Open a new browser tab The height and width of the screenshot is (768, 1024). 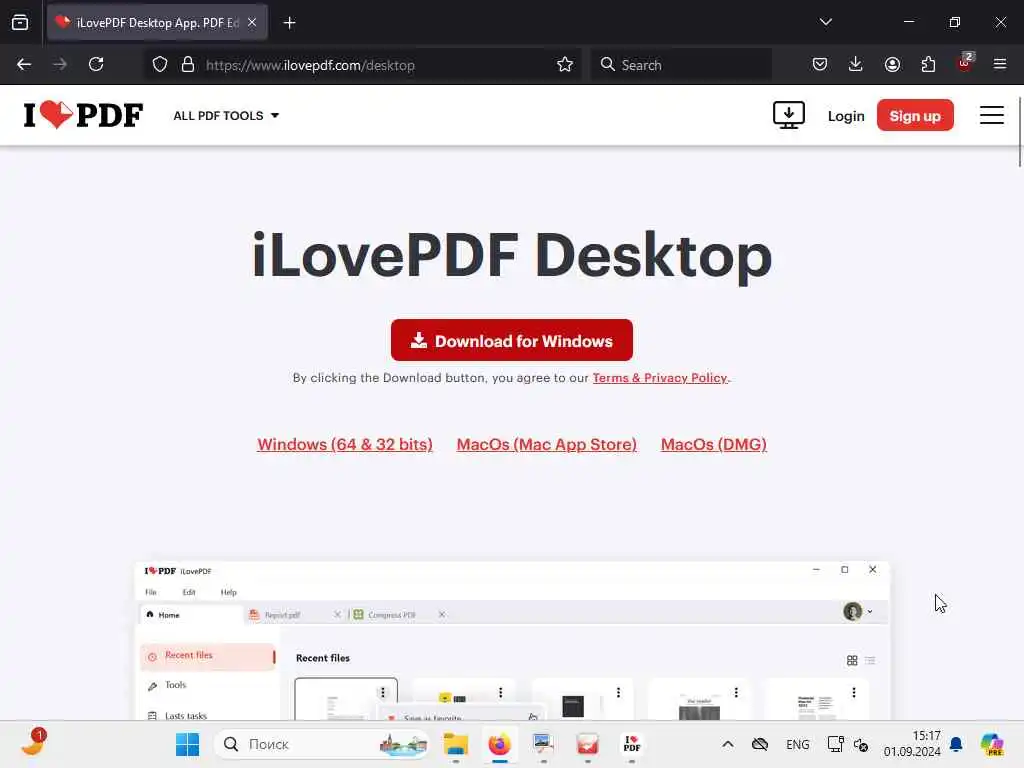[289, 23]
